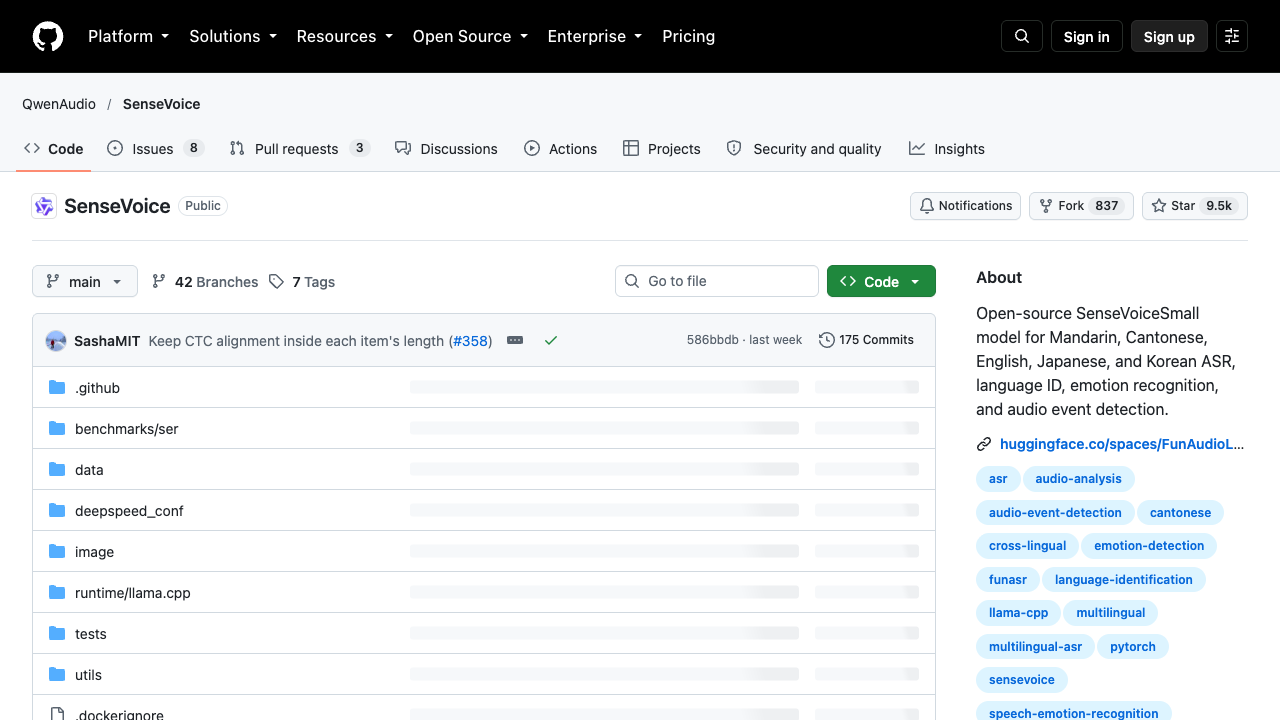1280x720 pixels.
Task: Open the runtime/llama.cpp folder
Action: [132, 593]
